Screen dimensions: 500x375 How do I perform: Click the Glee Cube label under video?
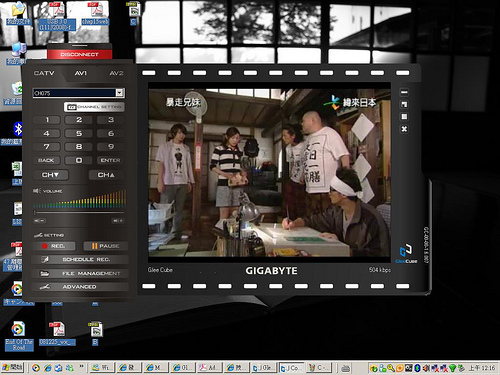tap(160, 270)
